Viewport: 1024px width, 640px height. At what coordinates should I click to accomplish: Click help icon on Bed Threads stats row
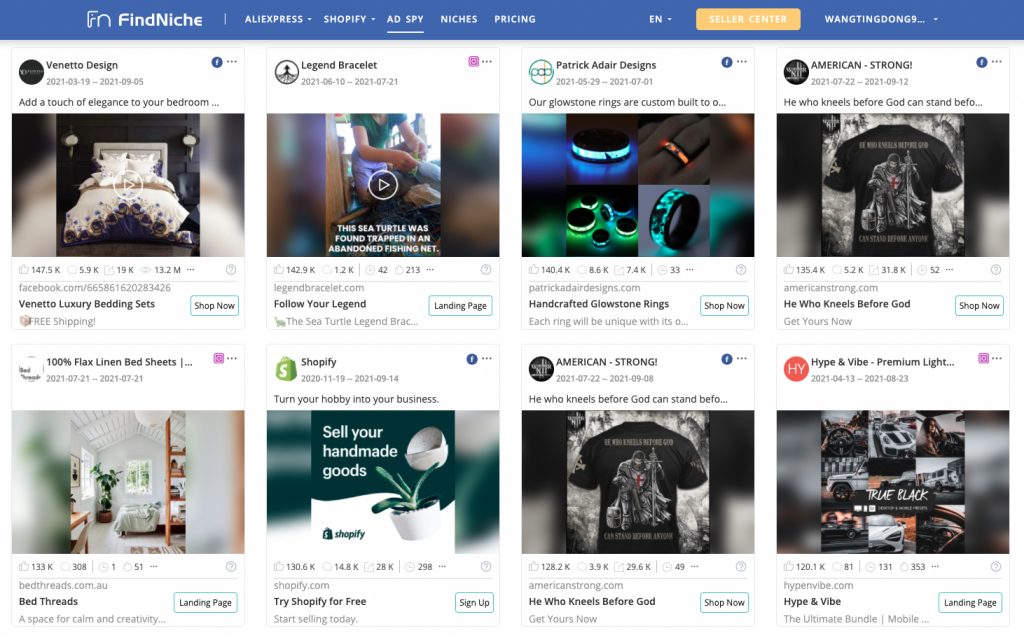(x=231, y=567)
